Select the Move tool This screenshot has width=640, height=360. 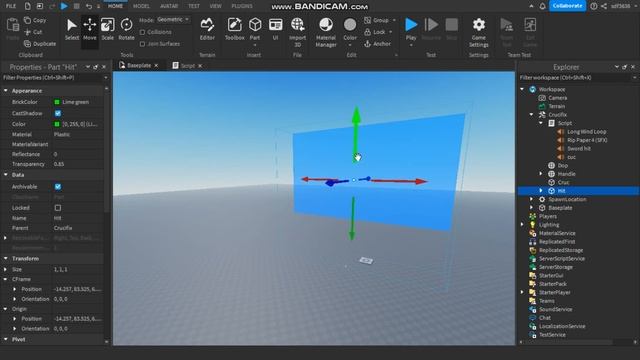[89, 29]
